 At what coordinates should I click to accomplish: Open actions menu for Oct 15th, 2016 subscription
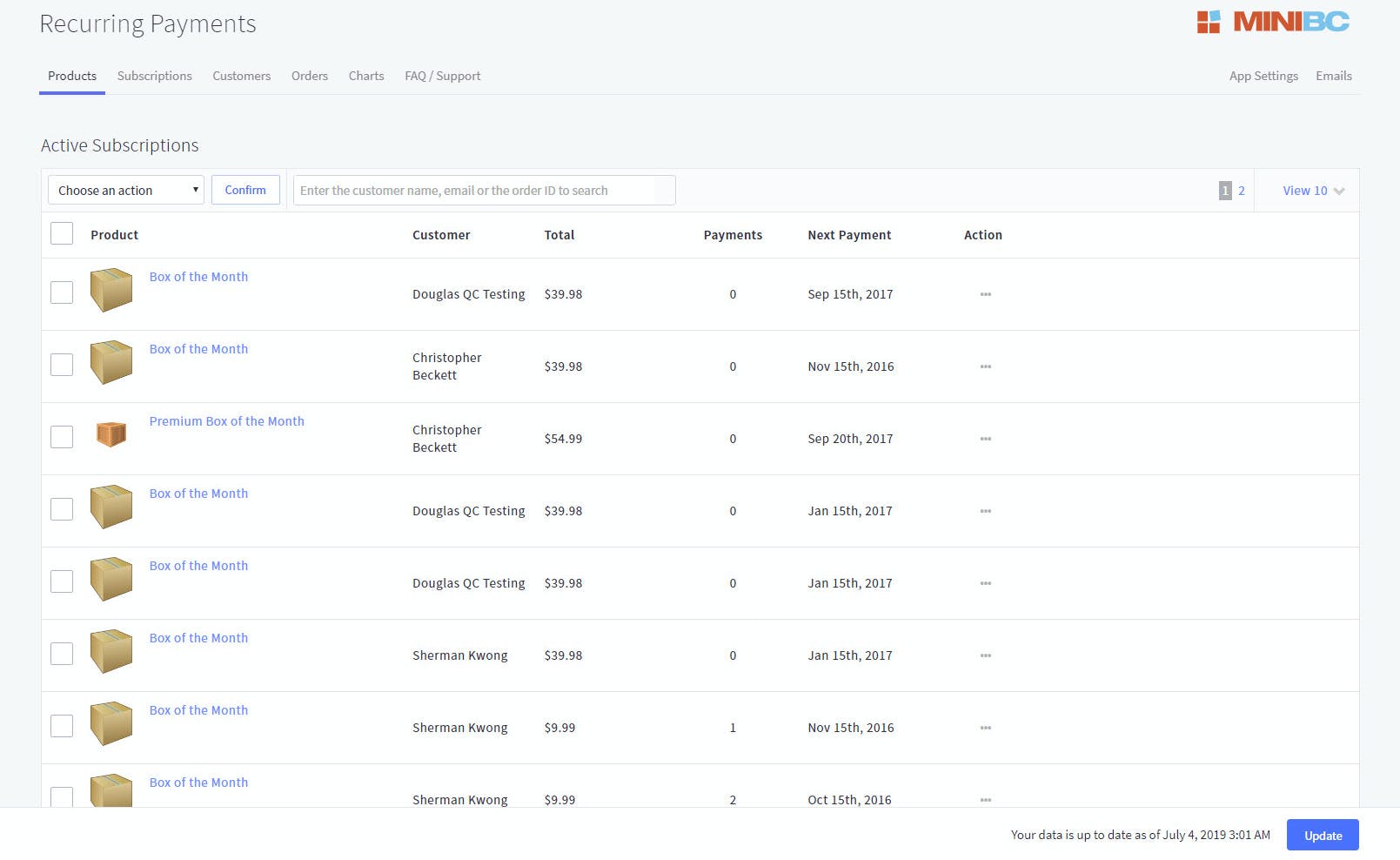tap(985, 800)
